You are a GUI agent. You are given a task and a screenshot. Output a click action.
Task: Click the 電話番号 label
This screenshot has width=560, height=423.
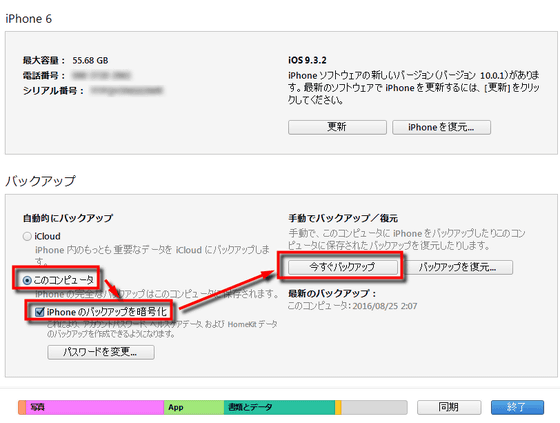[44, 75]
